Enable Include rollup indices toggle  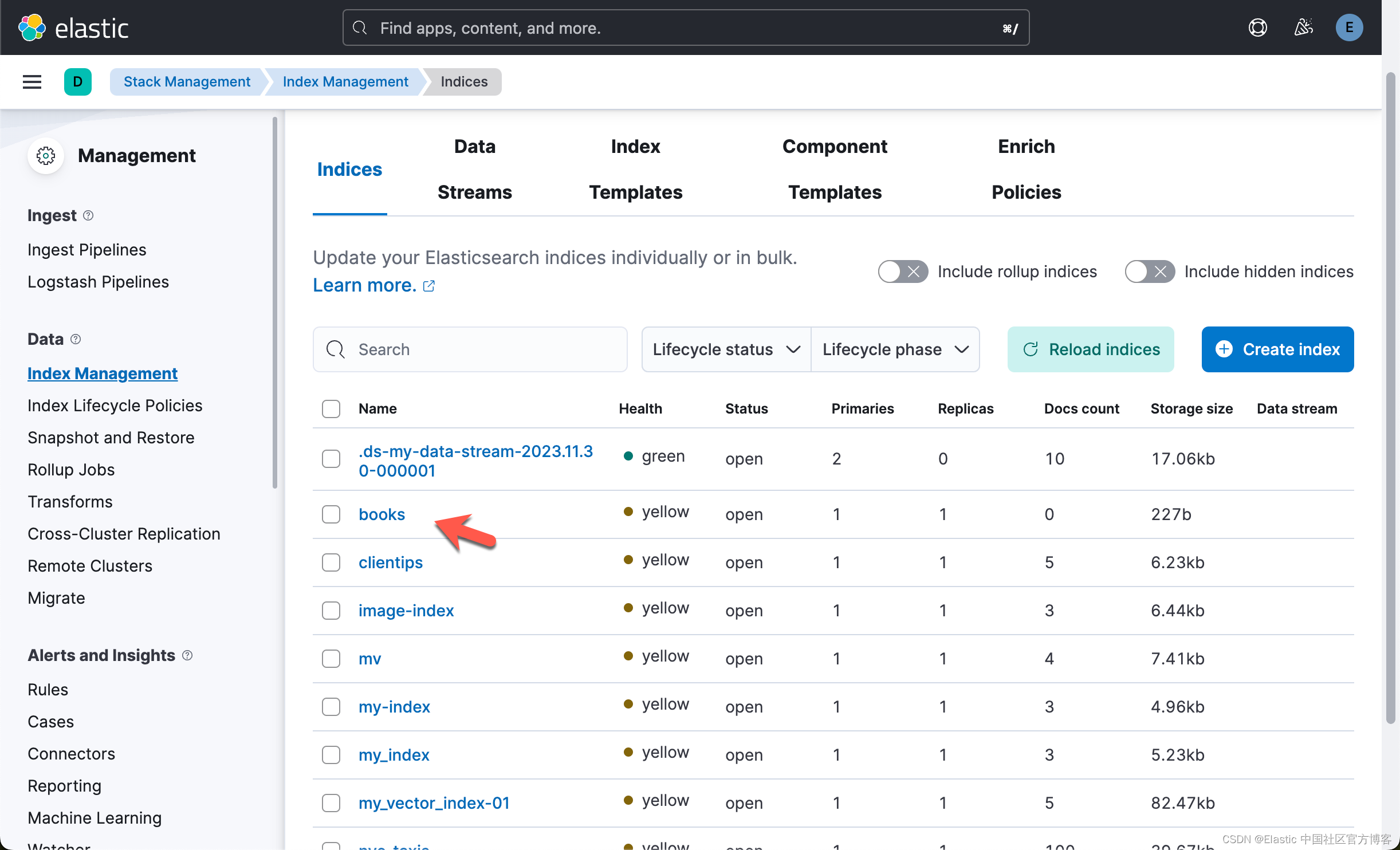(x=903, y=271)
